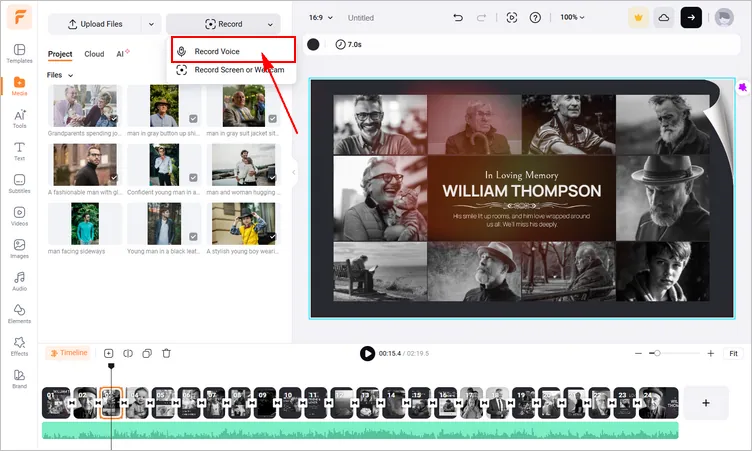
Task: Select Record Screen or Webcam
Action: tap(233, 70)
